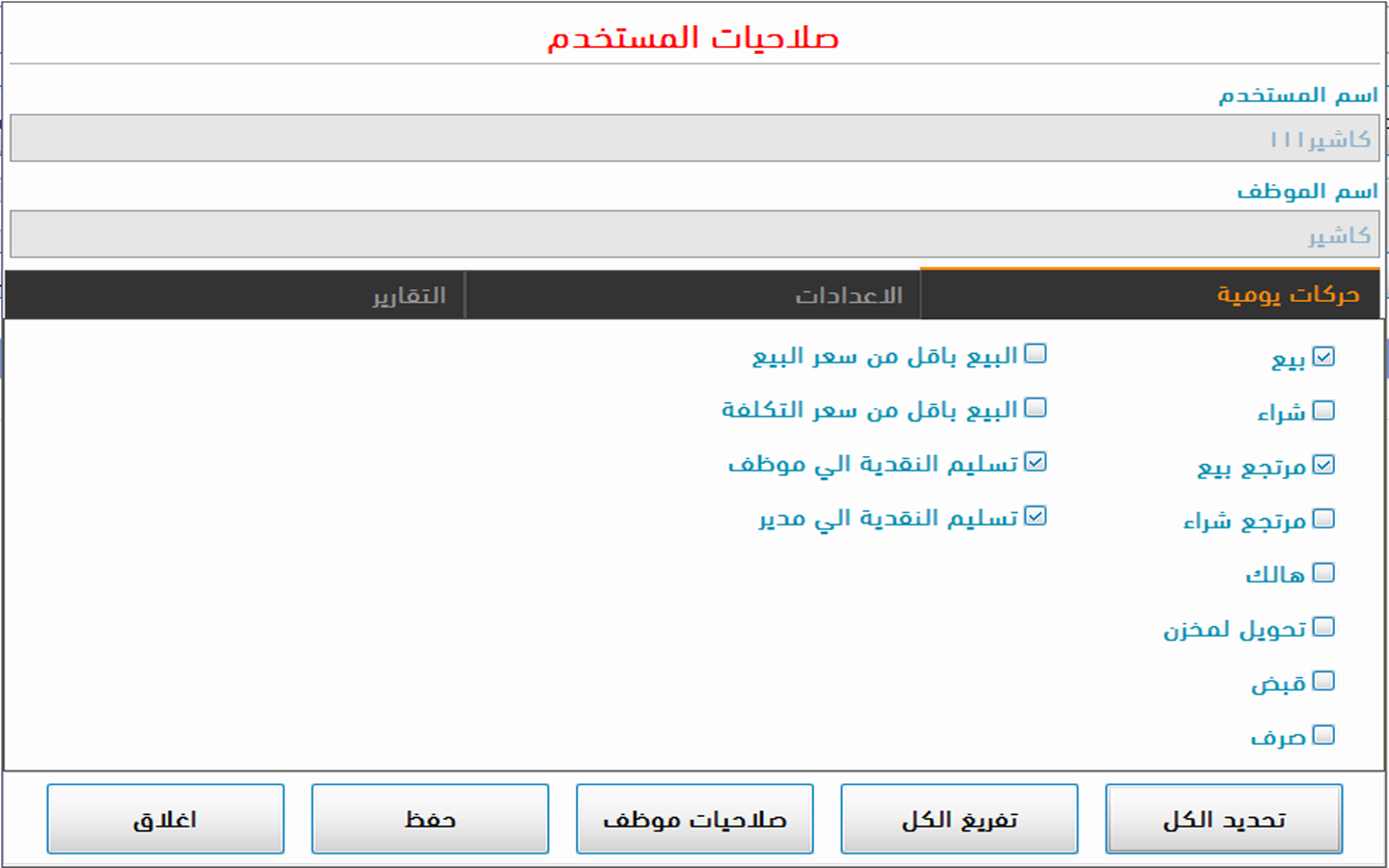This screenshot has width=1389, height=868.
Task: Enable the مرتجع شراء checkbox
Action: (1323, 519)
